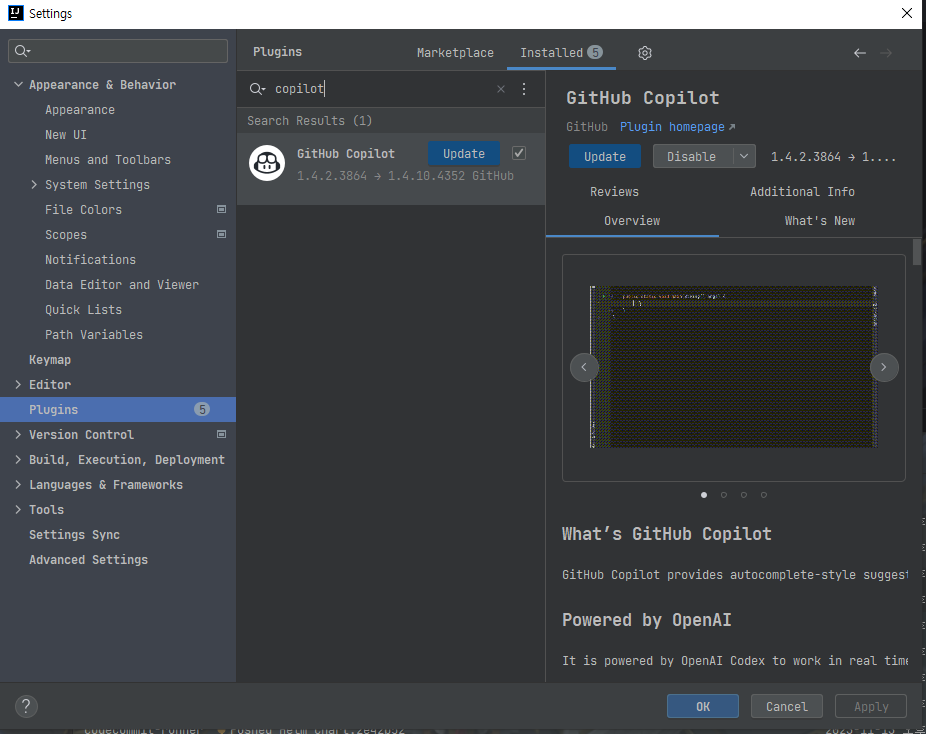This screenshot has height=734, width=926.
Task: Click the Plugins badge showing 5 in the sidebar
Action: 202,409
